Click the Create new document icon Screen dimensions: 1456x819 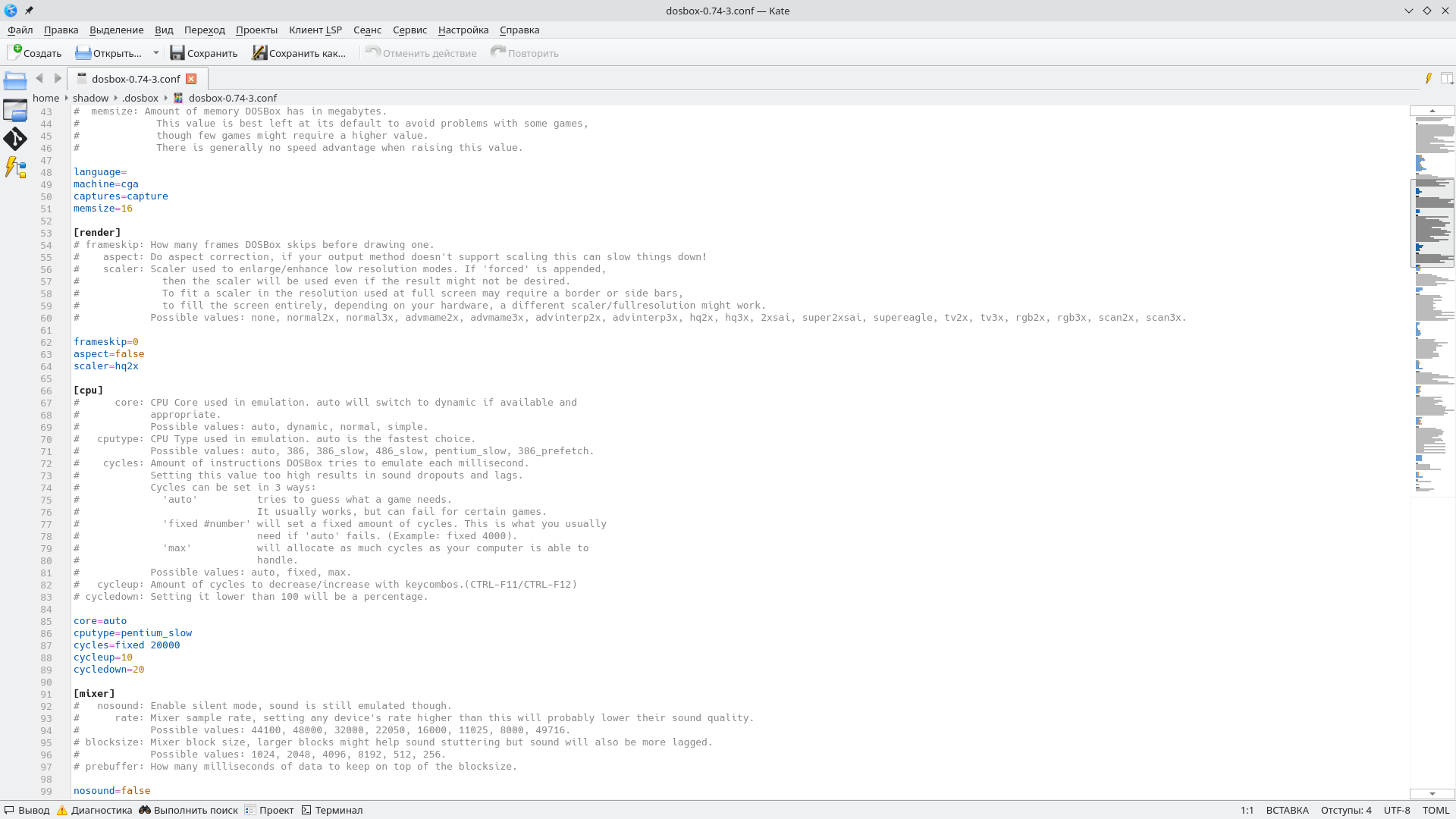pyautogui.click(x=14, y=52)
